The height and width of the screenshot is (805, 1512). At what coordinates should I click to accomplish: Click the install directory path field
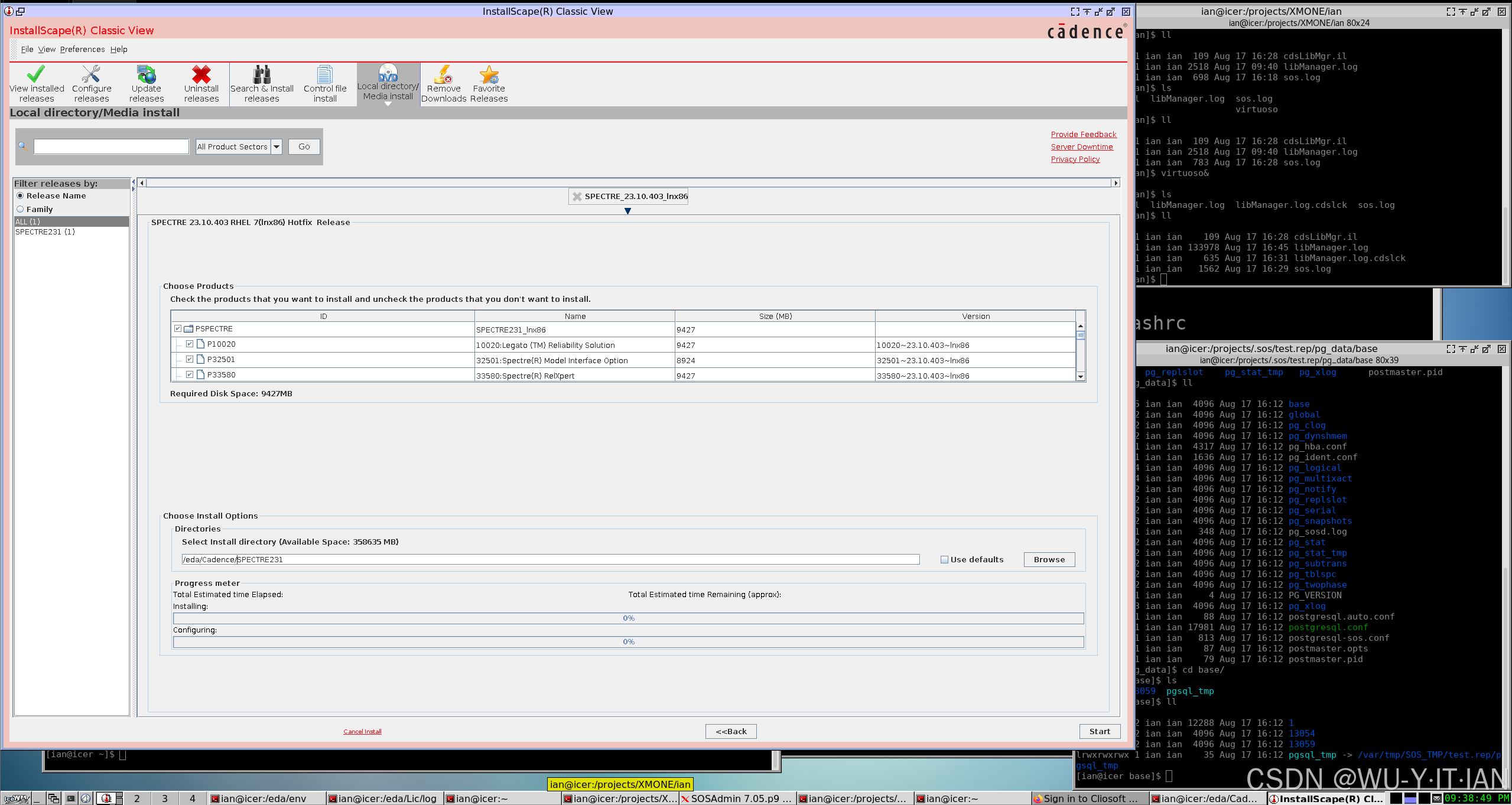pos(549,559)
